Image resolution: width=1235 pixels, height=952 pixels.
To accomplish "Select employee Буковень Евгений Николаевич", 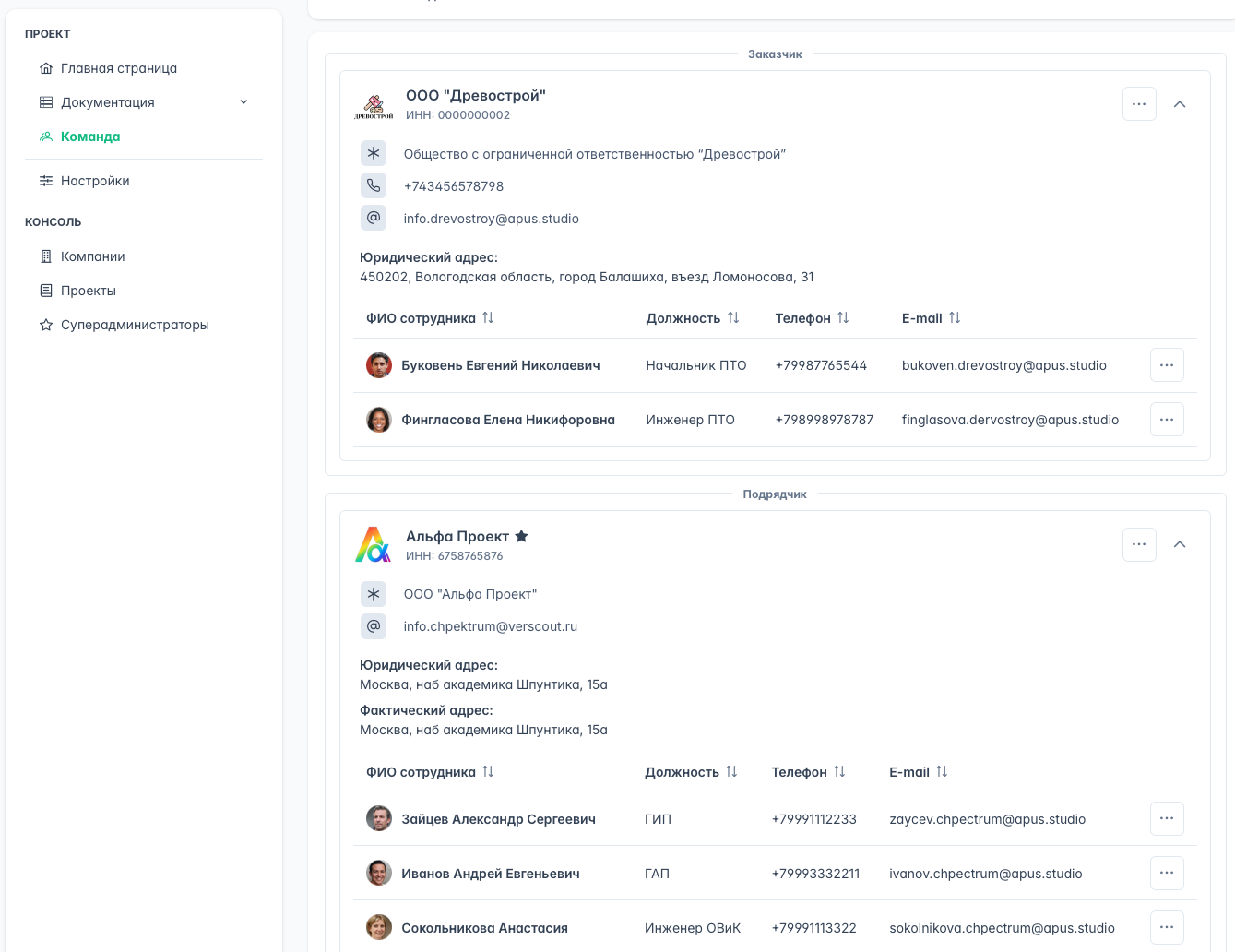I will 501,365.
